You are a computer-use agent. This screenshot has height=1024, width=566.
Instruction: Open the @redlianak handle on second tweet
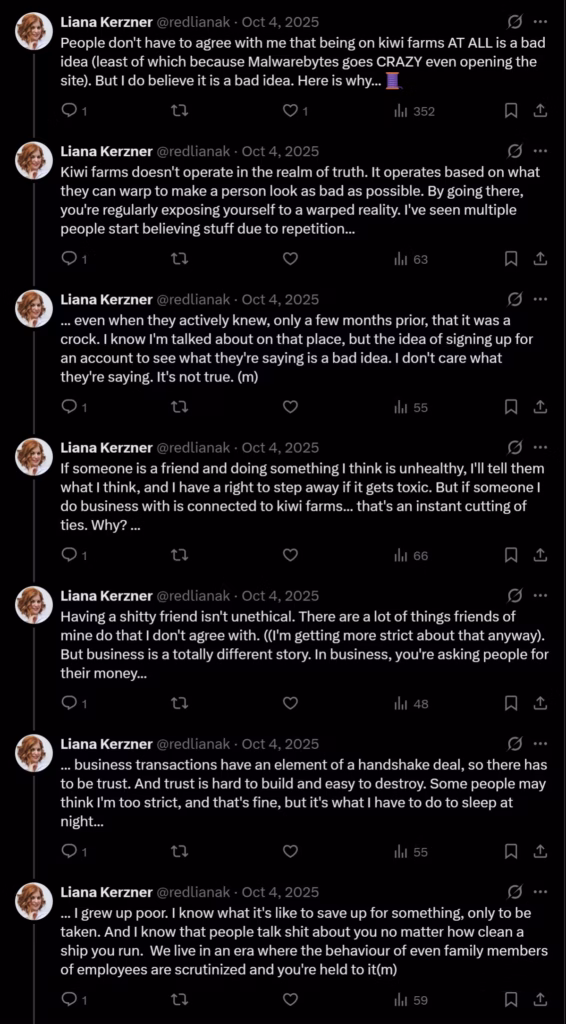[x=192, y=152]
